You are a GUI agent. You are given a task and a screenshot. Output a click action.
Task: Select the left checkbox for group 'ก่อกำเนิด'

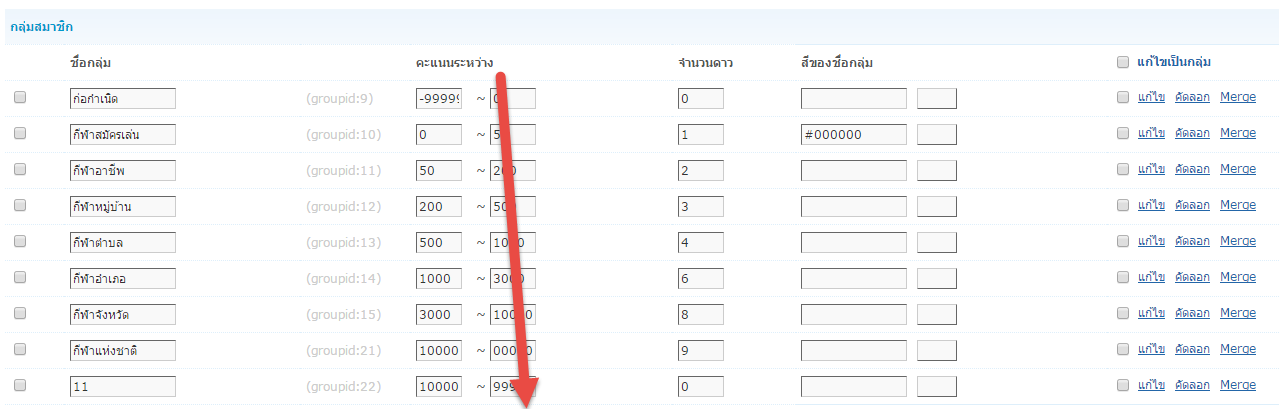(19, 98)
